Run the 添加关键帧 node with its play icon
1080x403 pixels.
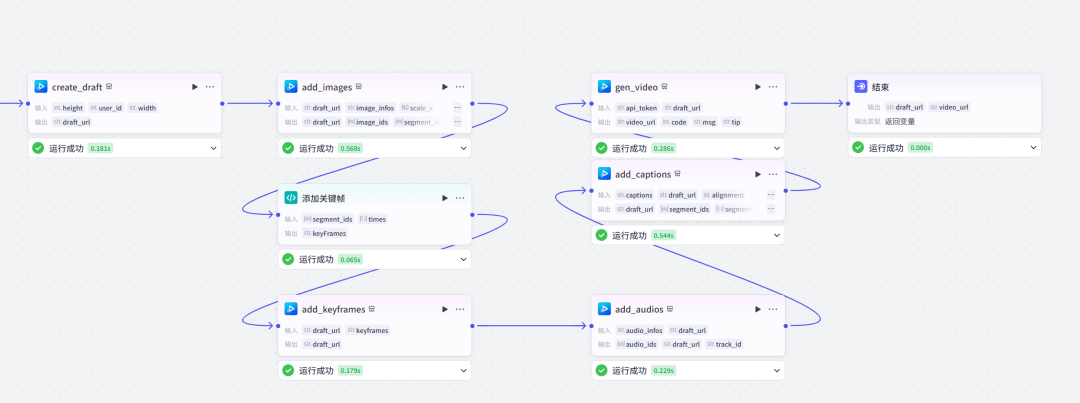[x=444, y=198]
